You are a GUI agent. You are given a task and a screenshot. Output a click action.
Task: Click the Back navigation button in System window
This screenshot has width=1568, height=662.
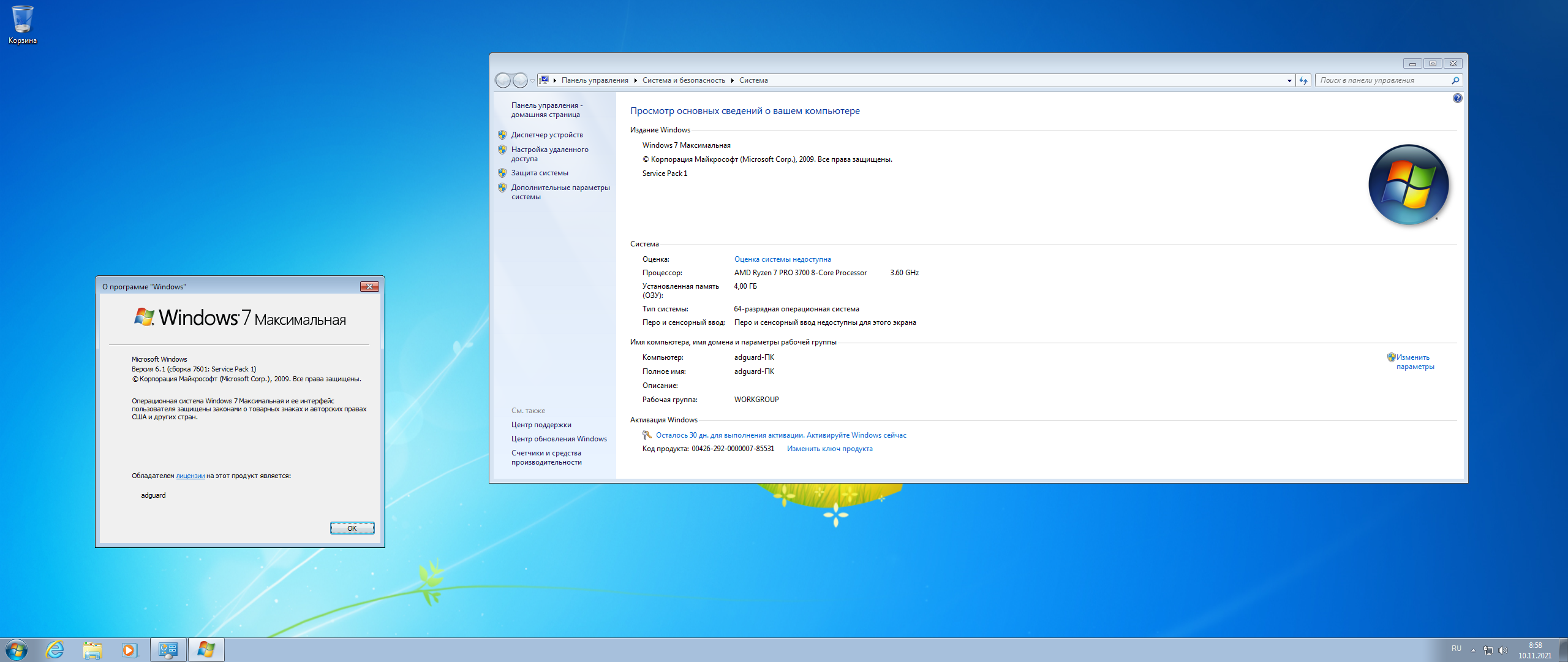click(x=503, y=80)
